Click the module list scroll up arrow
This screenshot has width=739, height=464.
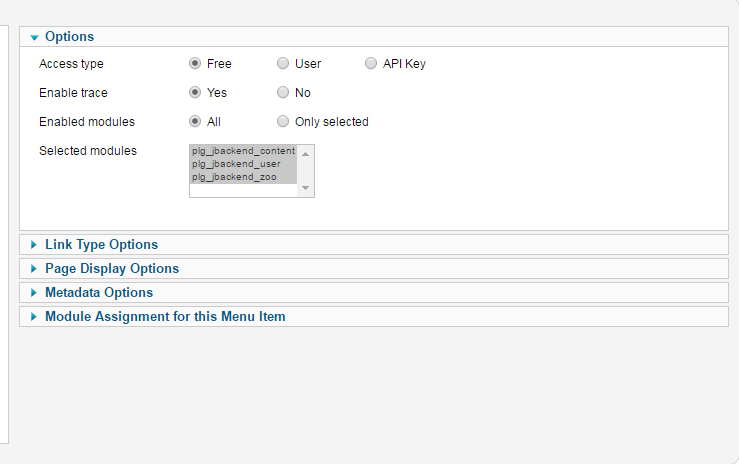305,155
